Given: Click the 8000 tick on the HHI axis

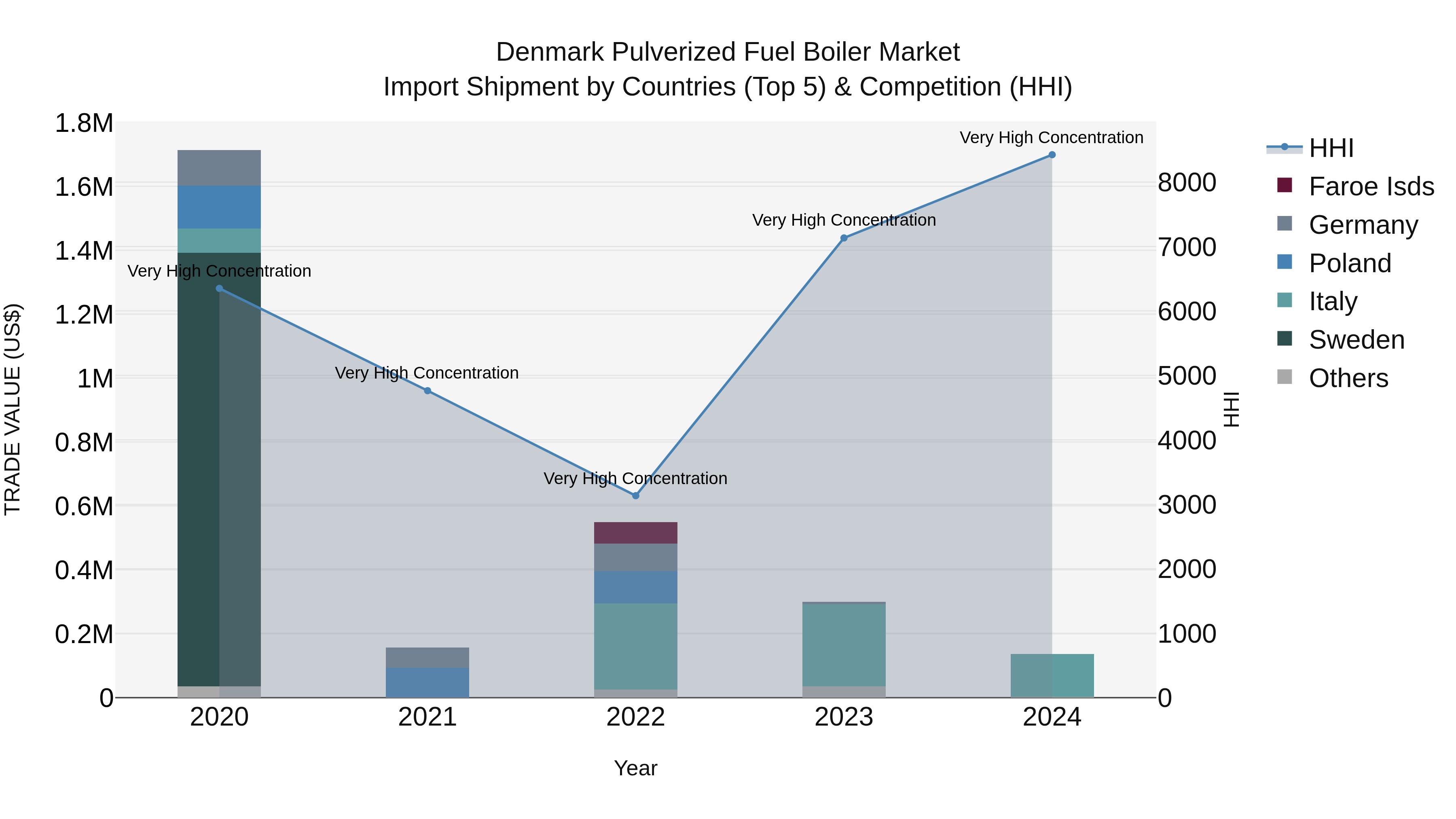Looking at the screenshot, I should [1187, 182].
